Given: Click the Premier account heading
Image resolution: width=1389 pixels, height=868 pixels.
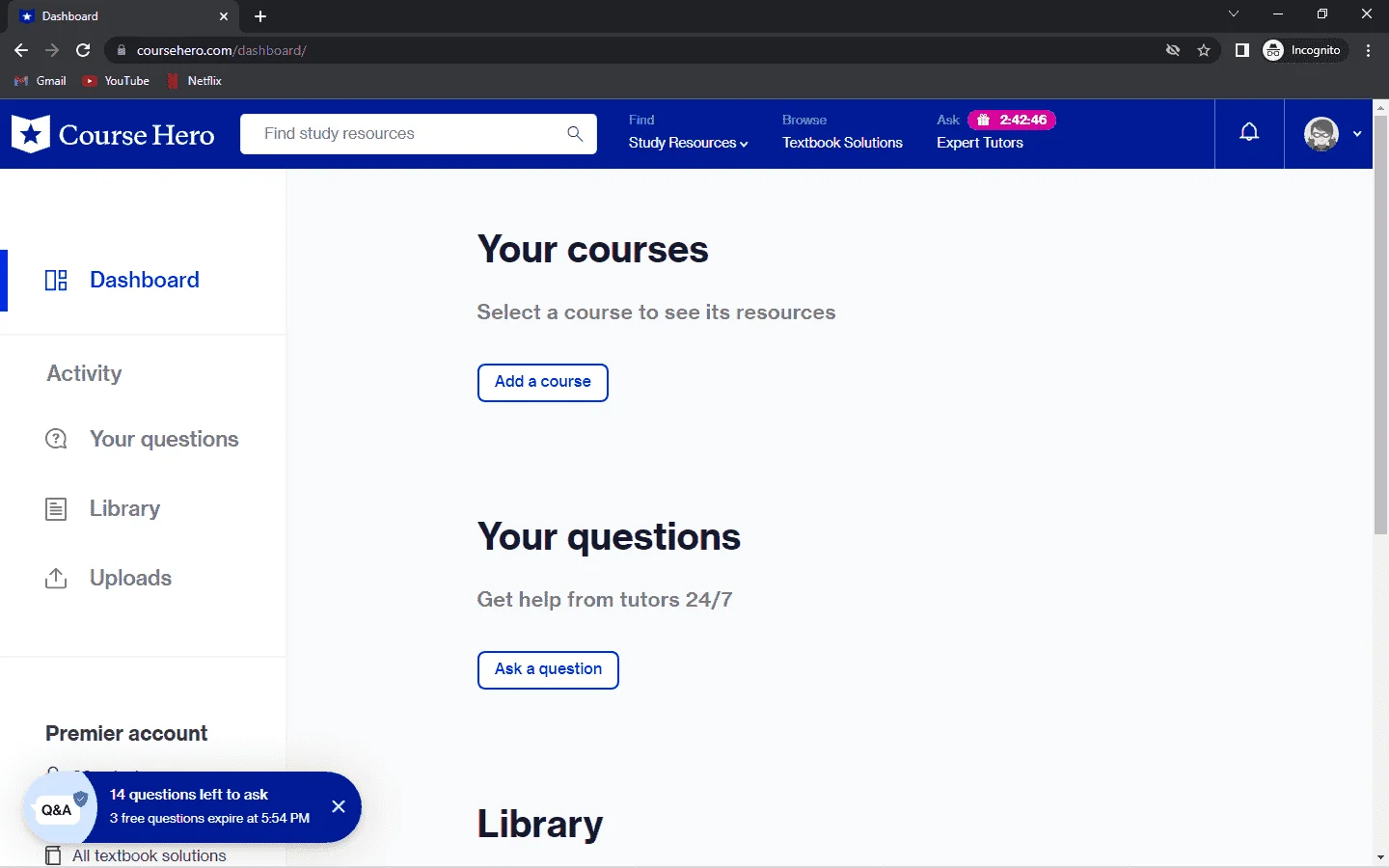Looking at the screenshot, I should point(126,734).
